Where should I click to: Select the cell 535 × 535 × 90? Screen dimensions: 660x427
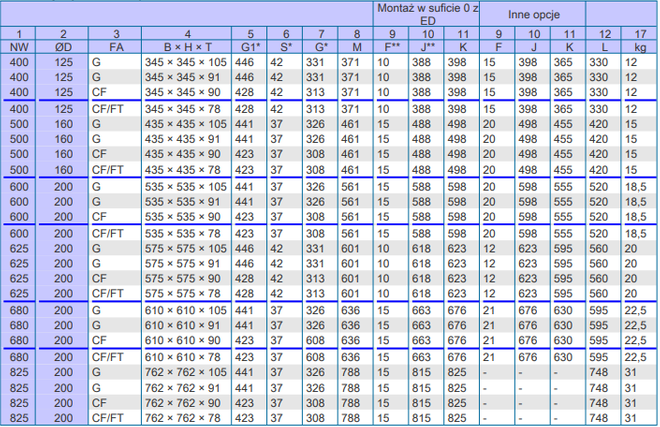(x=185, y=216)
